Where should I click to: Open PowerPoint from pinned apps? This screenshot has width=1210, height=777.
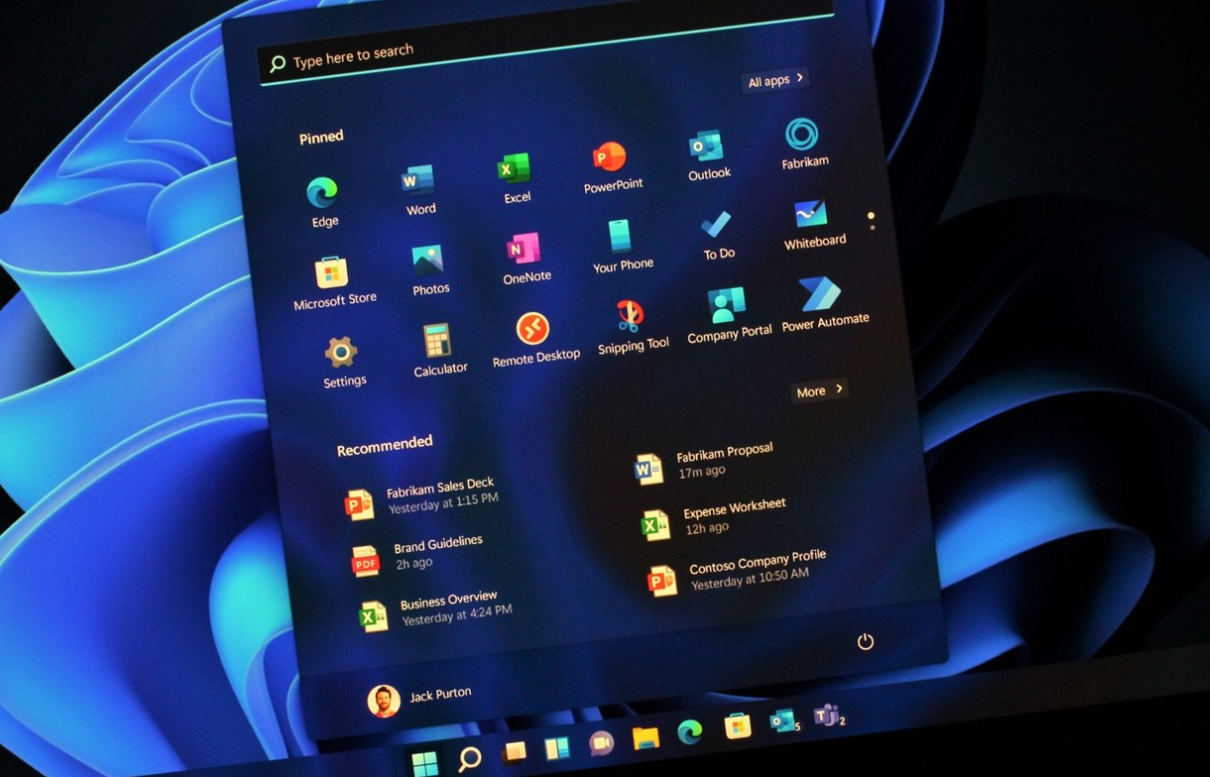pos(611,155)
